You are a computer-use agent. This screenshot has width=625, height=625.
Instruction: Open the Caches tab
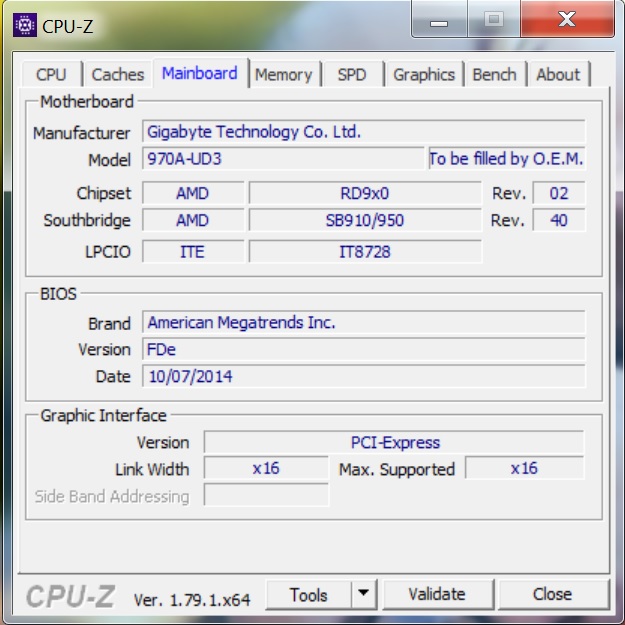pos(118,75)
